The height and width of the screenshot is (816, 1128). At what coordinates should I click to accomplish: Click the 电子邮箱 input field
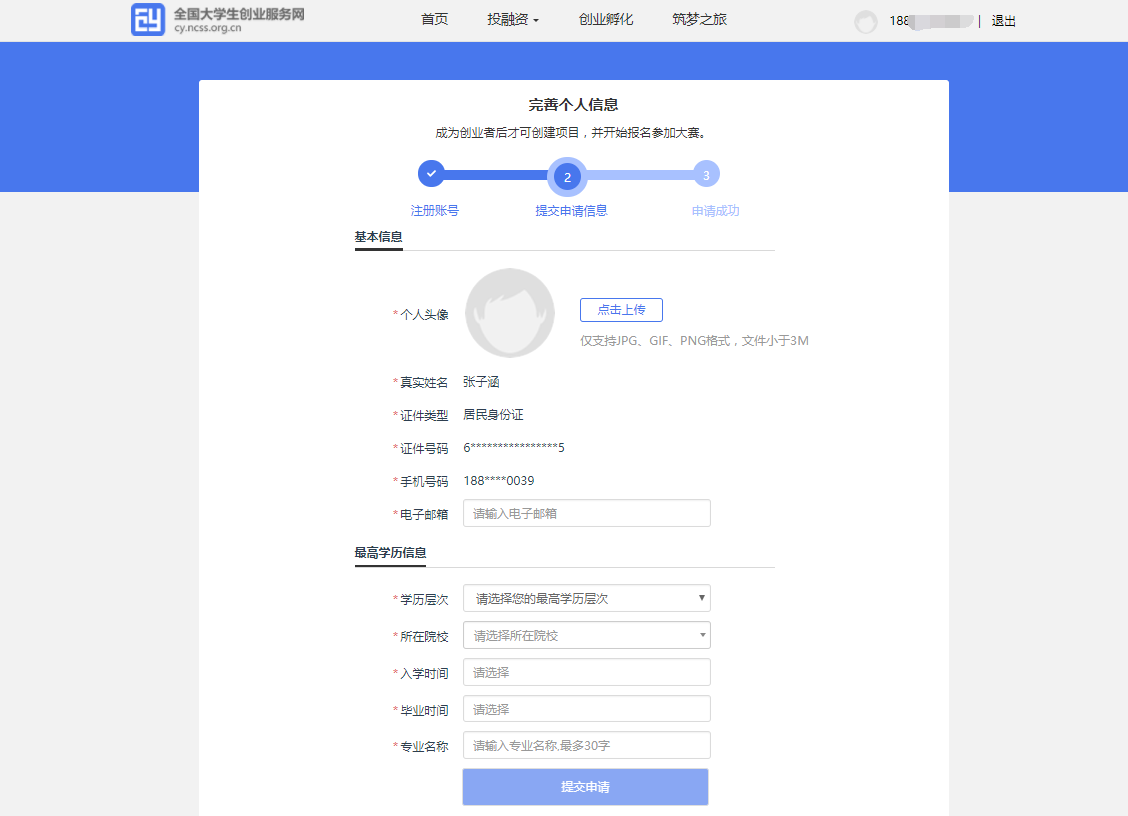click(x=586, y=514)
